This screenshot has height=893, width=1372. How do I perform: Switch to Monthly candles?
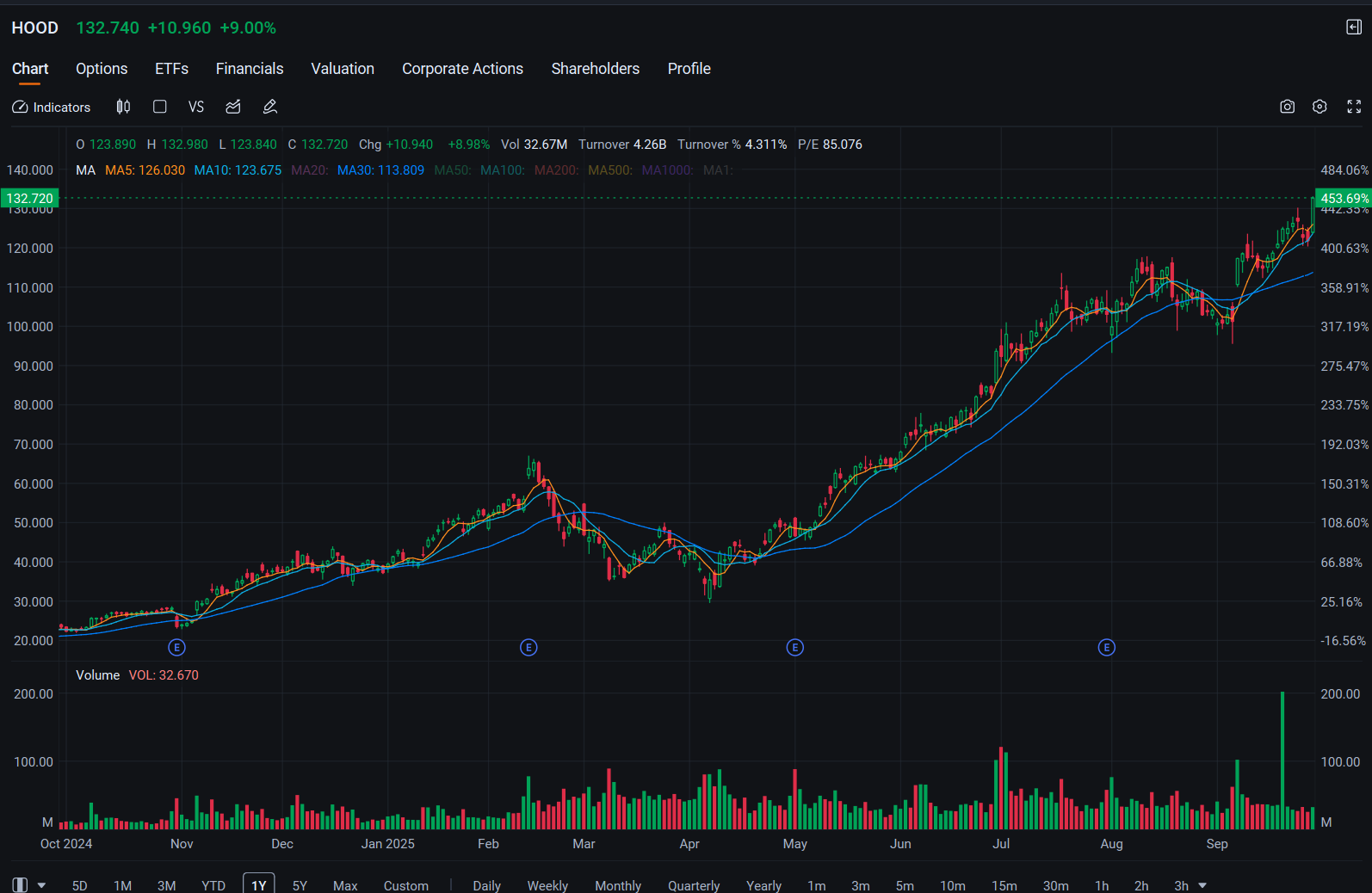pos(618,885)
